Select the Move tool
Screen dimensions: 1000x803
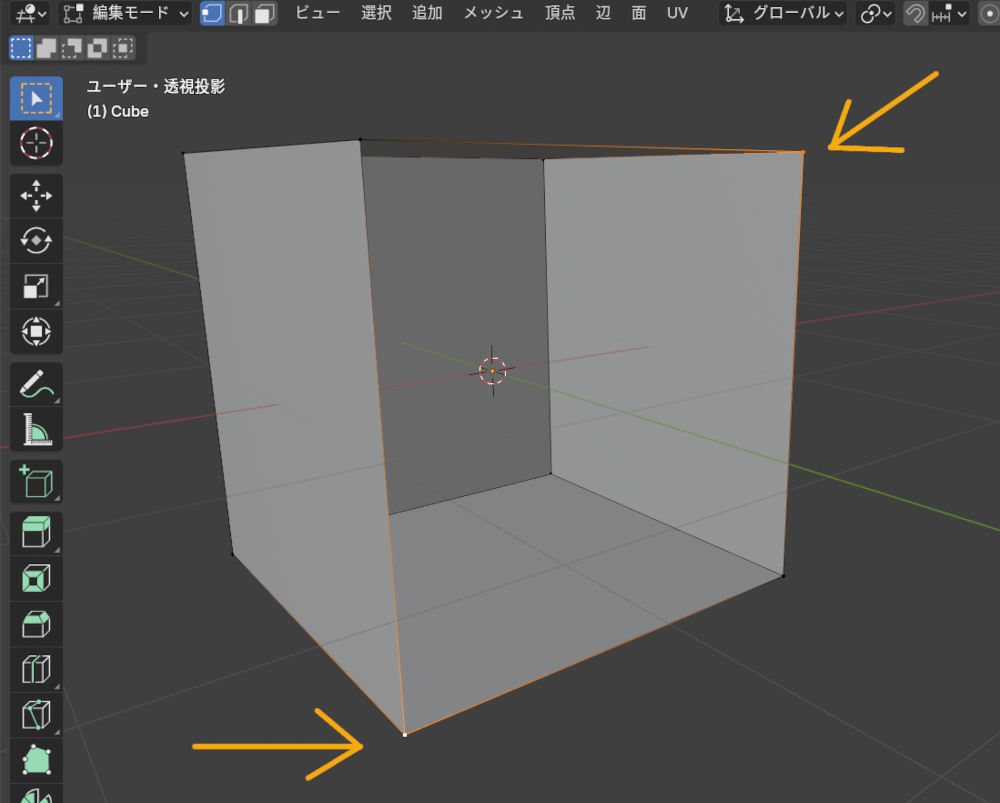click(x=36, y=196)
